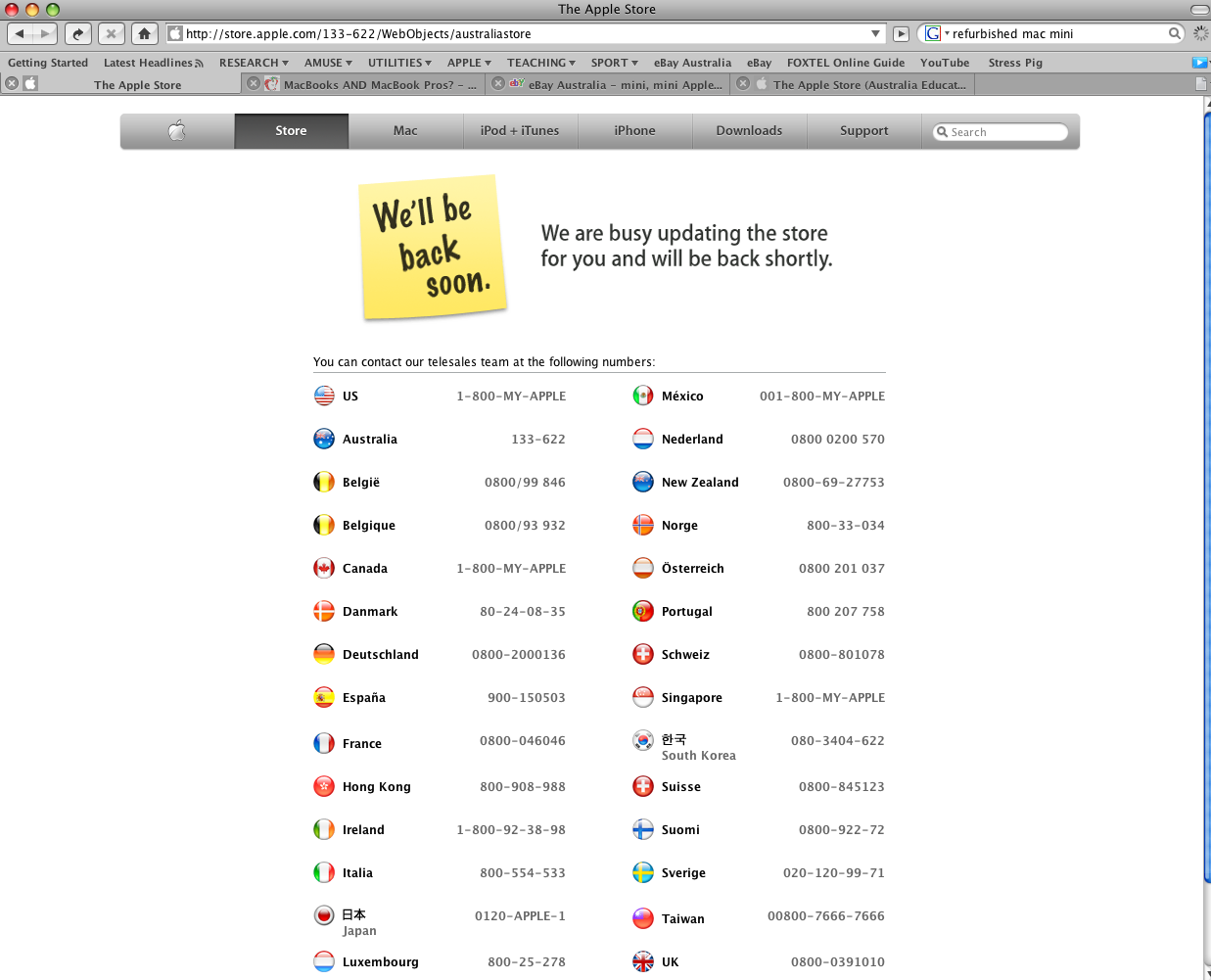Open Getting Started bookmark
The image size is (1211, 980).
48,63
